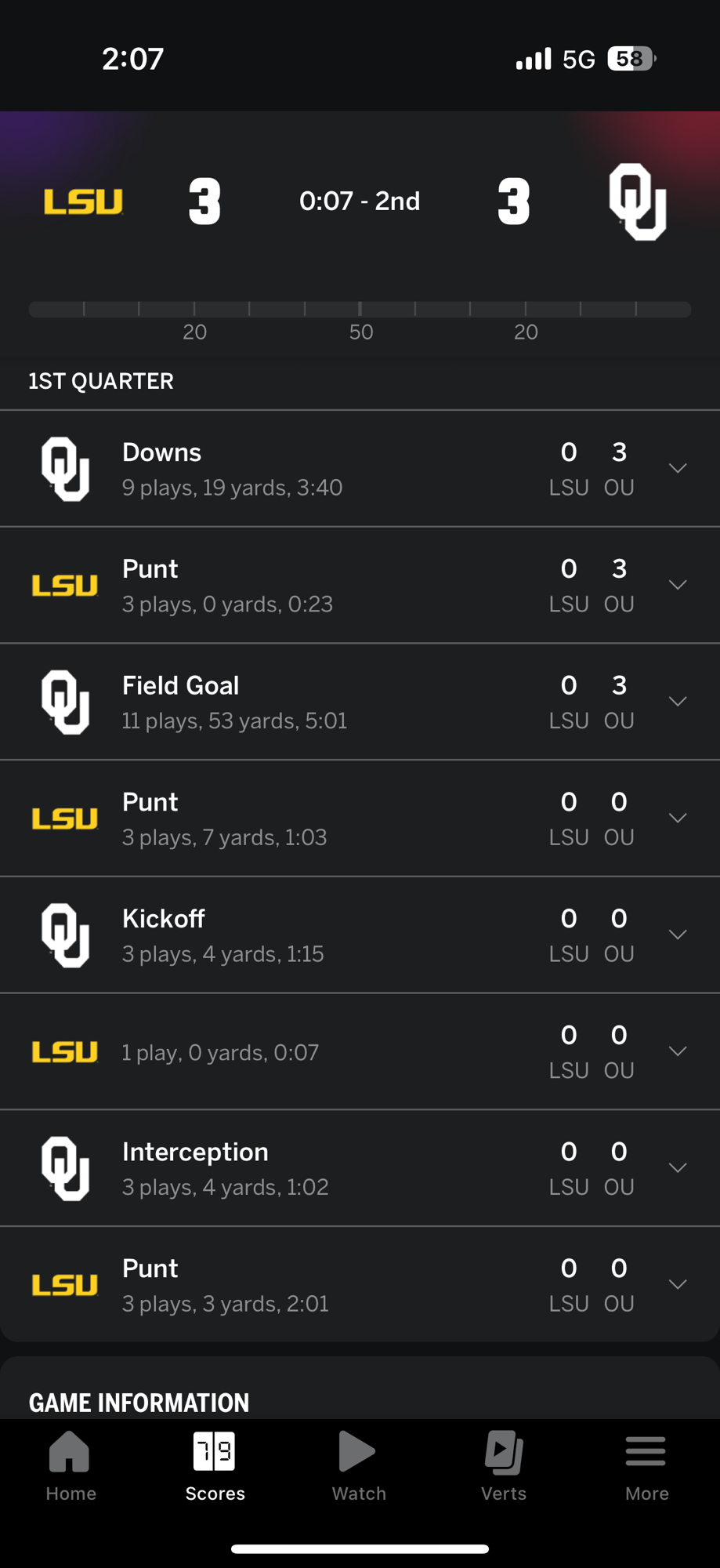The height and width of the screenshot is (1568, 720).
Task: Expand the Downs drive (9 plays, 19 yards)
Action: [678, 468]
